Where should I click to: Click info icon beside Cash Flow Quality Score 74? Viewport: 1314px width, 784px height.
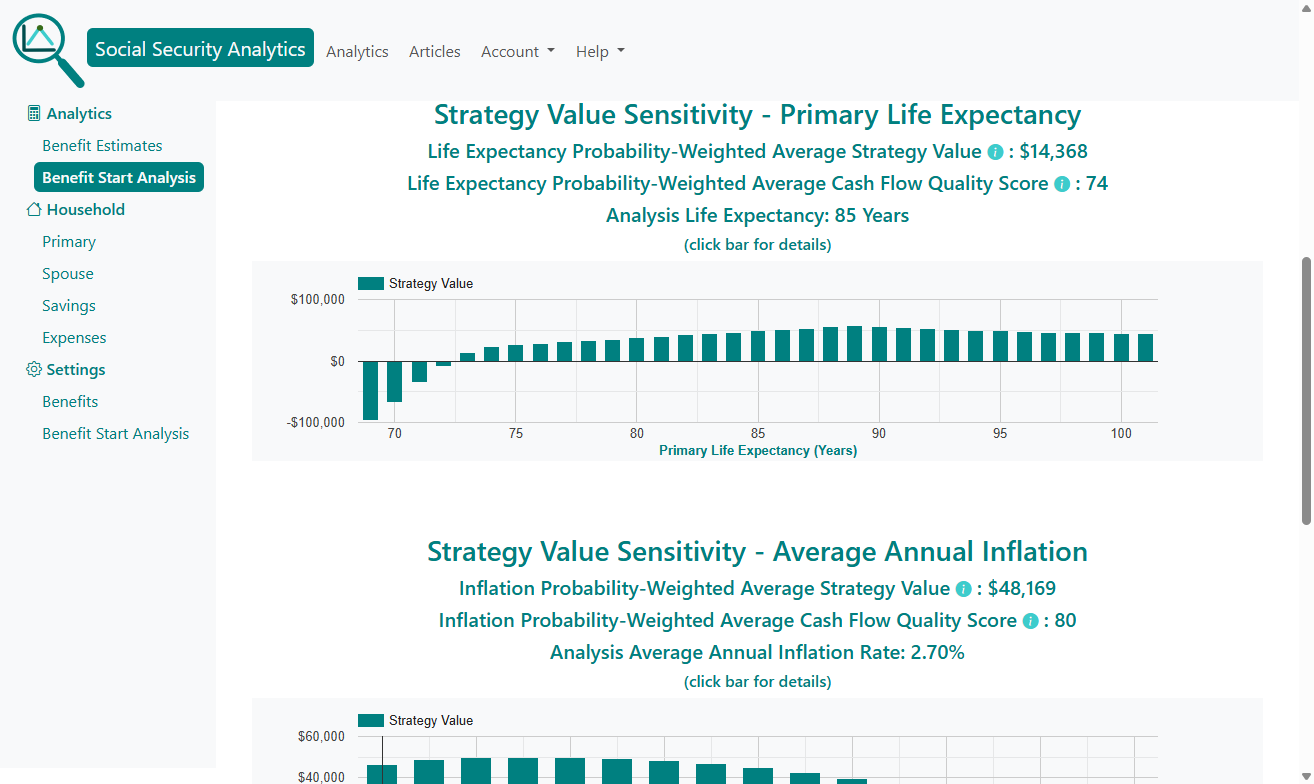pyautogui.click(x=1061, y=183)
